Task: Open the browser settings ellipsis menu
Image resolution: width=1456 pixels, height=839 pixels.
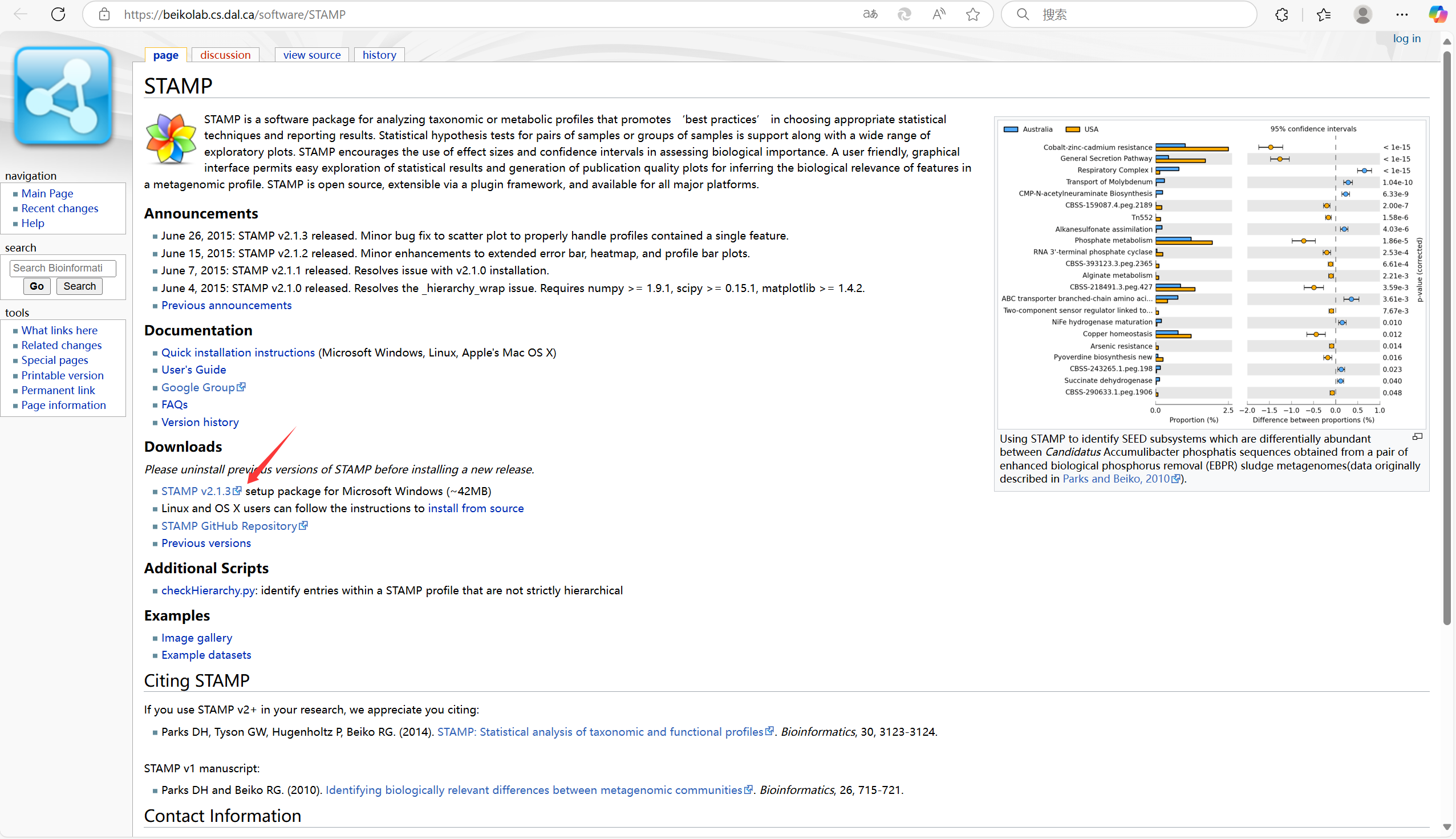Action: tap(1402, 14)
